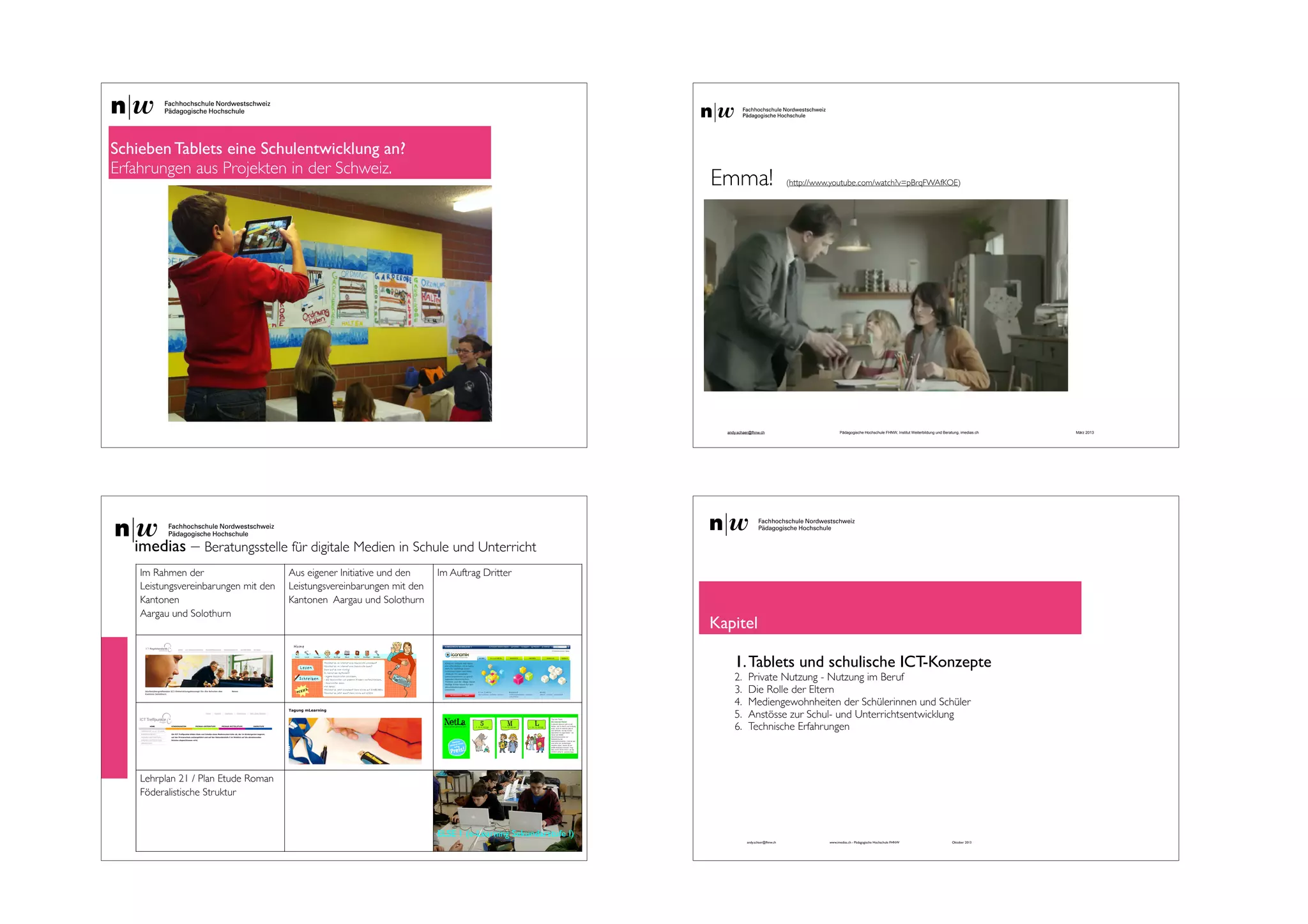Viewport: 1308px width, 924px height.
Task: Click the boy-with-tablet classroom photo
Action: (330, 303)
